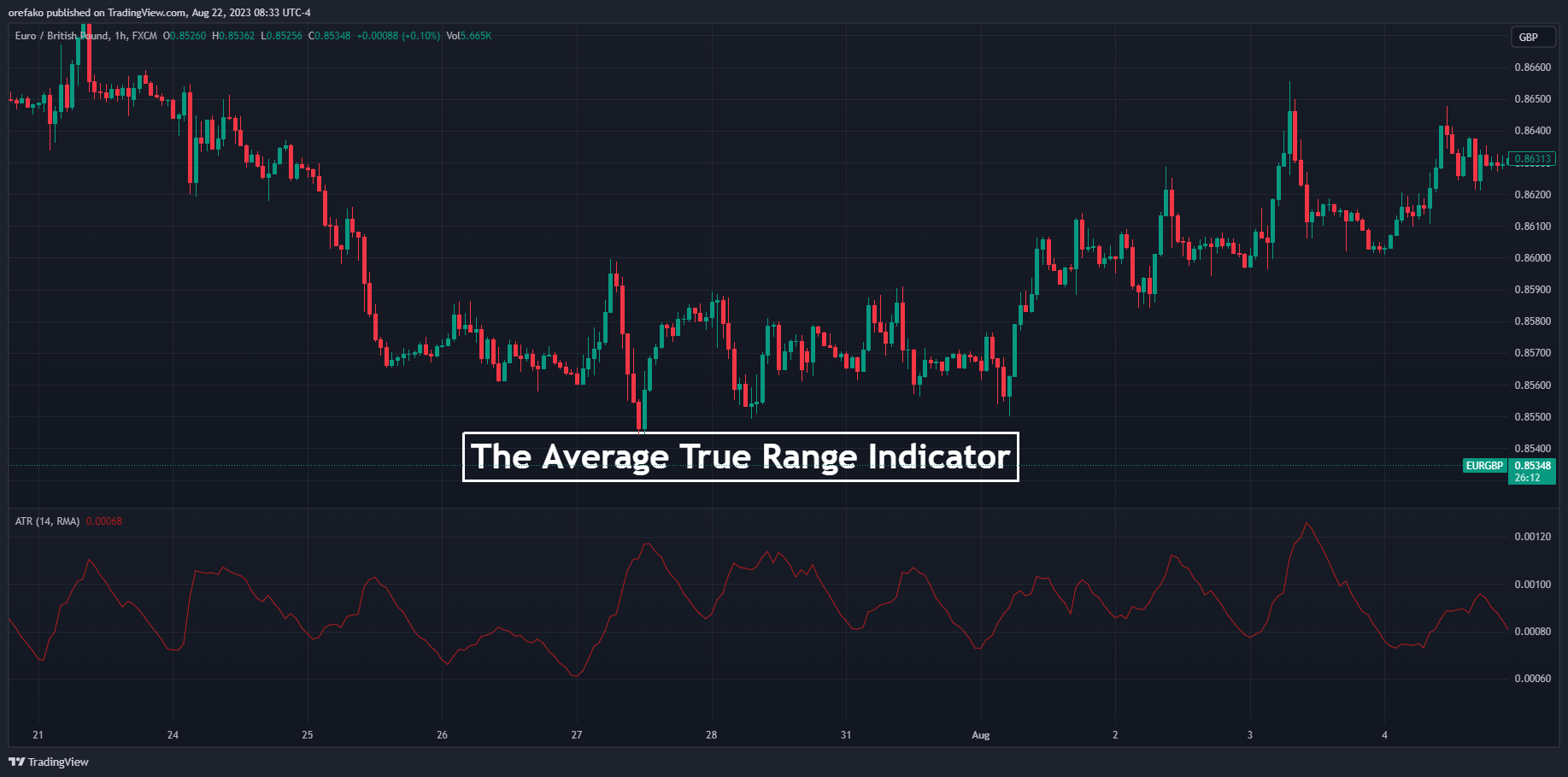Click the Aug month marker on time axis
This screenshot has height=777, width=1568.
981,735
